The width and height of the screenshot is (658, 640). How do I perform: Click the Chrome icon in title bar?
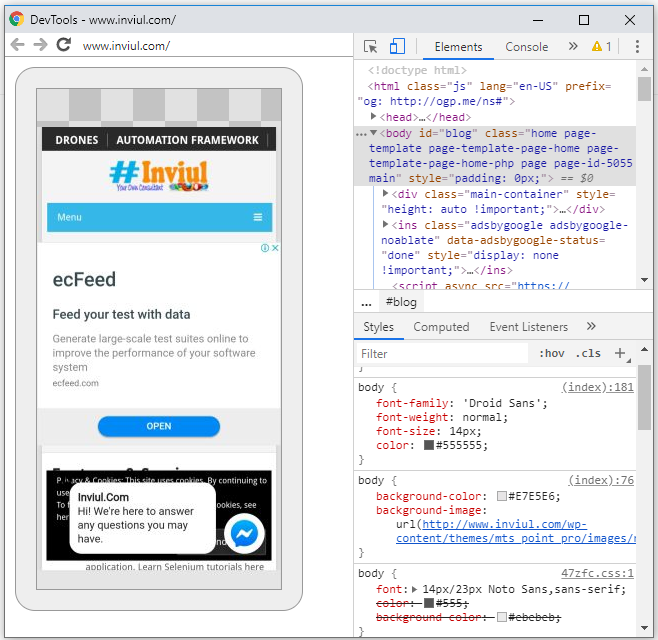(x=17, y=19)
